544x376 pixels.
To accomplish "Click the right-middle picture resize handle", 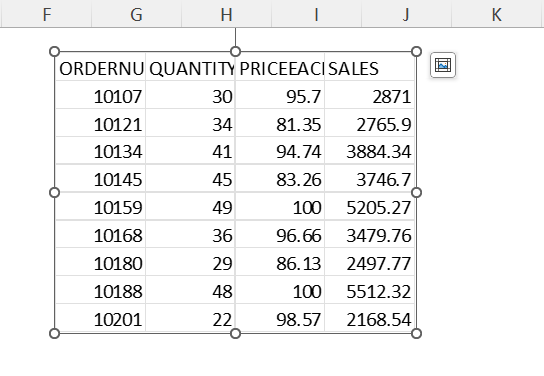I will pos(416,193).
